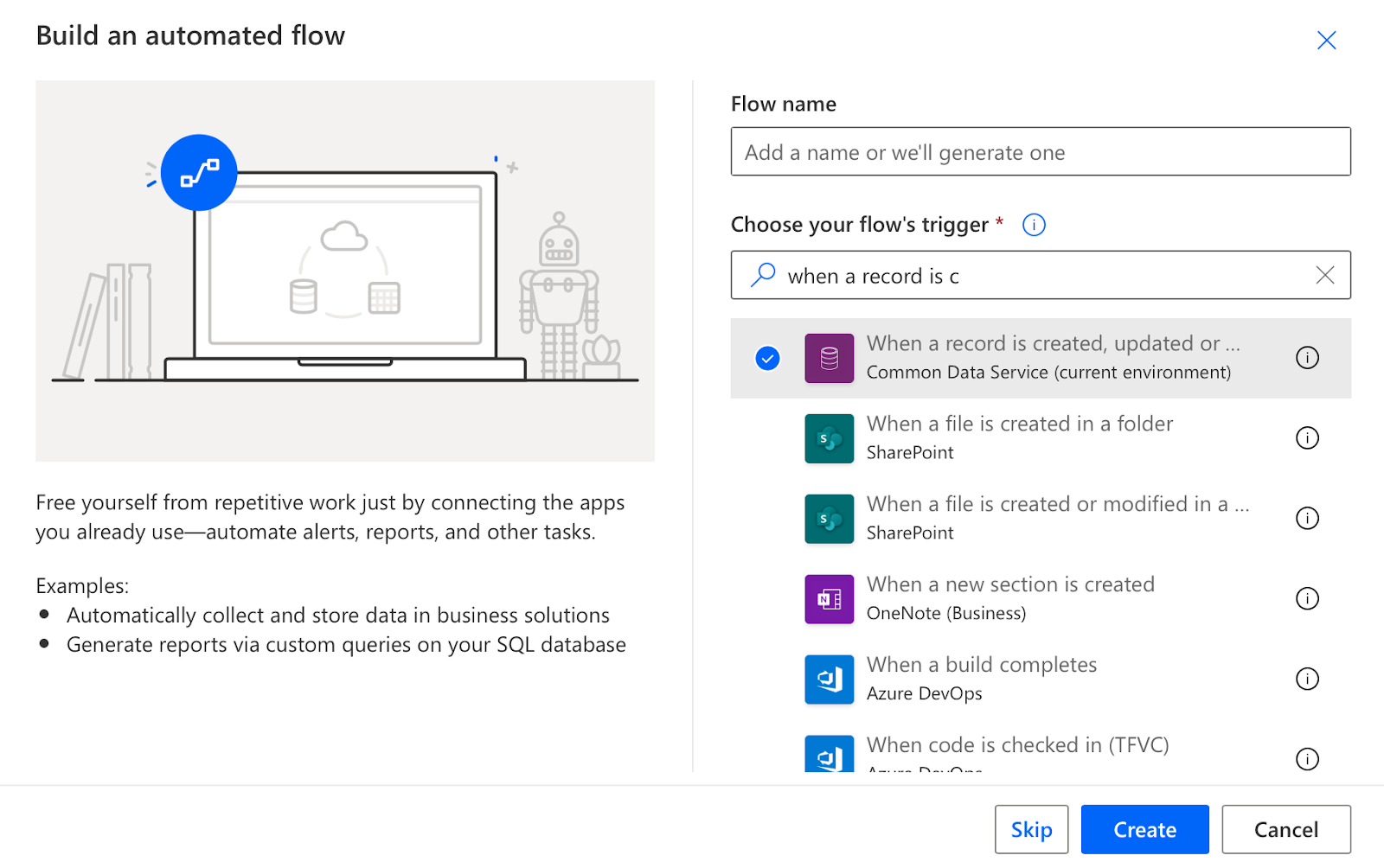Show info for the record created trigger
This screenshot has width=1384, height=868.
(1307, 358)
